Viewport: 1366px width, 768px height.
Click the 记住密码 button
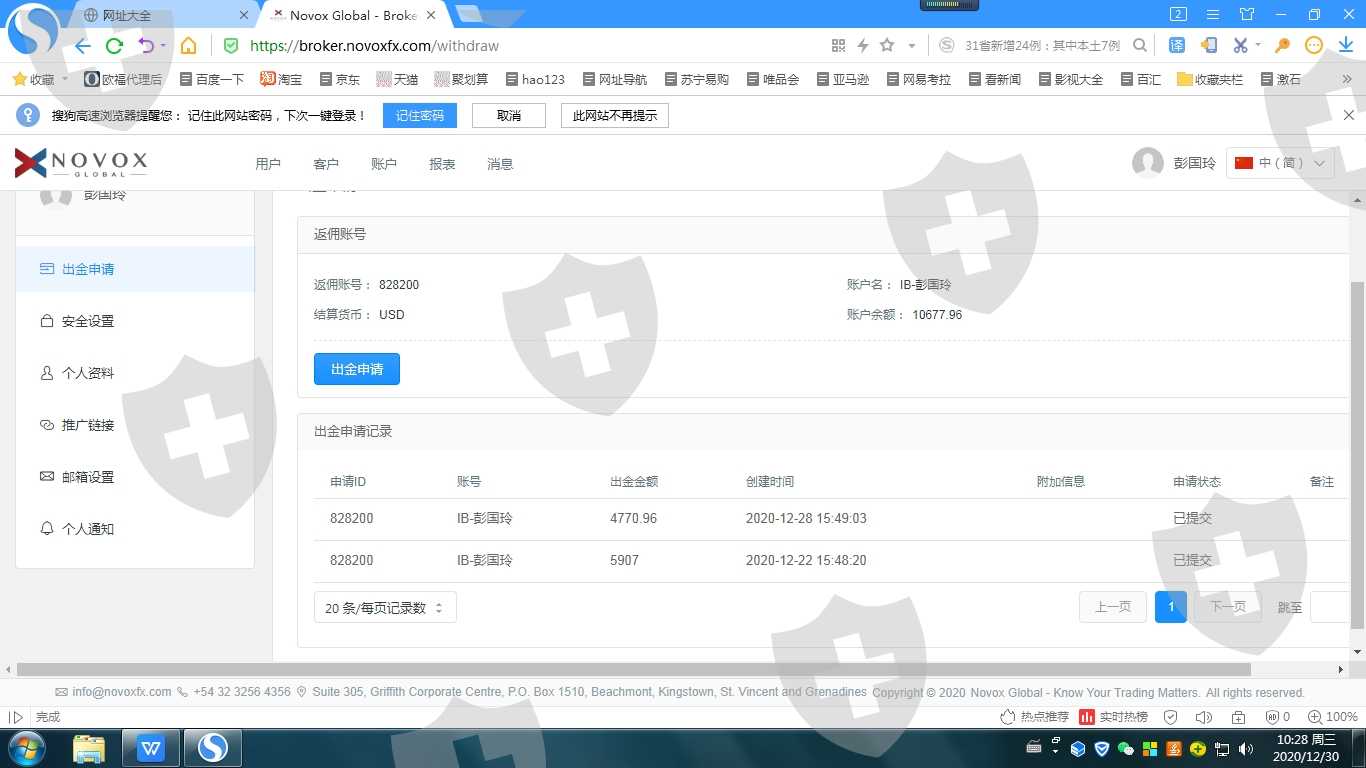(x=419, y=116)
